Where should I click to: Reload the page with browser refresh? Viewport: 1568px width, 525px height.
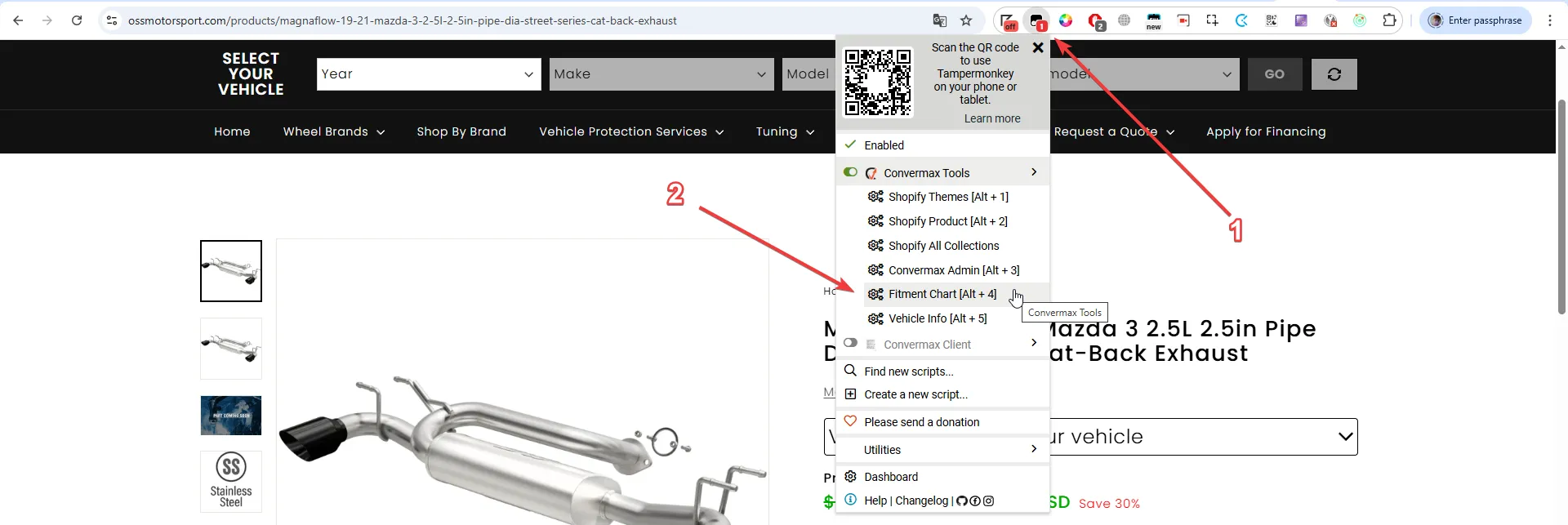coord(77,20)
